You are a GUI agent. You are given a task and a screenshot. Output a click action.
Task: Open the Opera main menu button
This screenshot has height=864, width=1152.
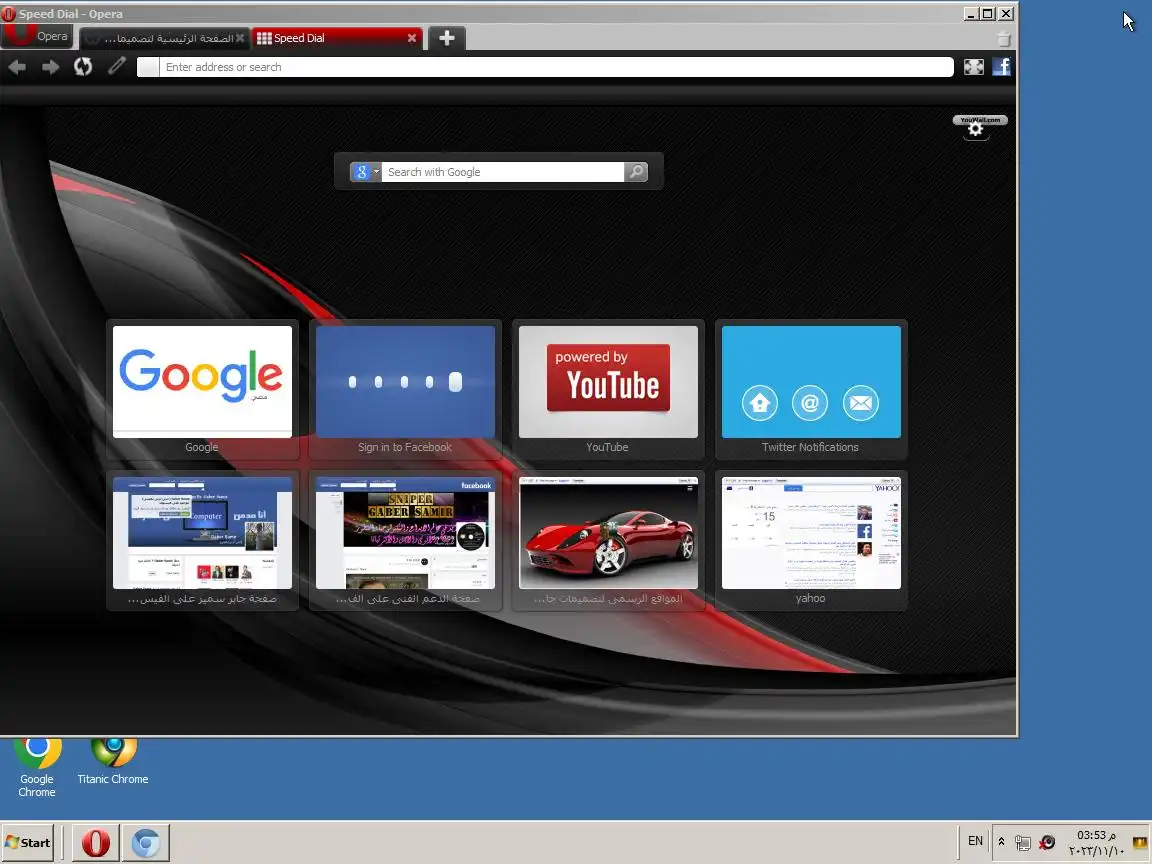[x=37, y=37]
